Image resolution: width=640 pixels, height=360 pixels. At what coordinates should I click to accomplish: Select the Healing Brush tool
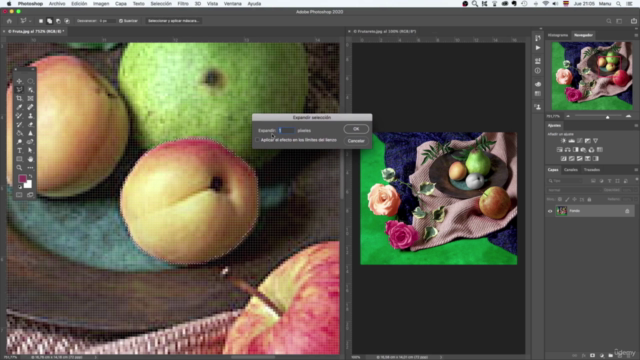coord(30,107)
